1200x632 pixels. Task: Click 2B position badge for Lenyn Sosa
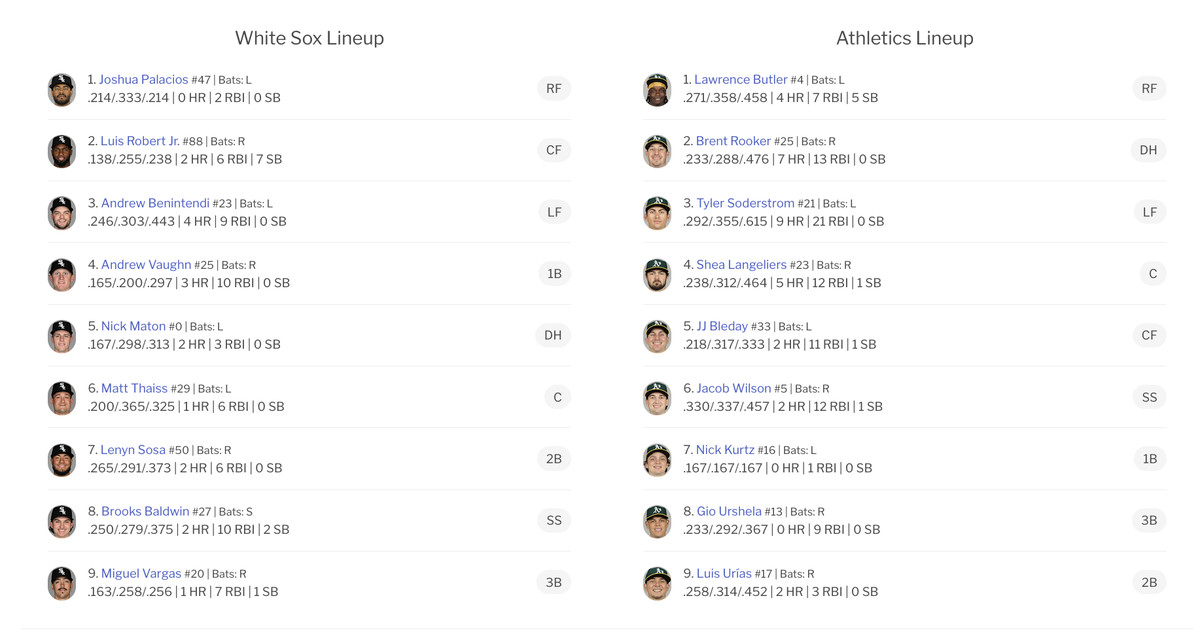pyautogui.click(x=554, y=459)
